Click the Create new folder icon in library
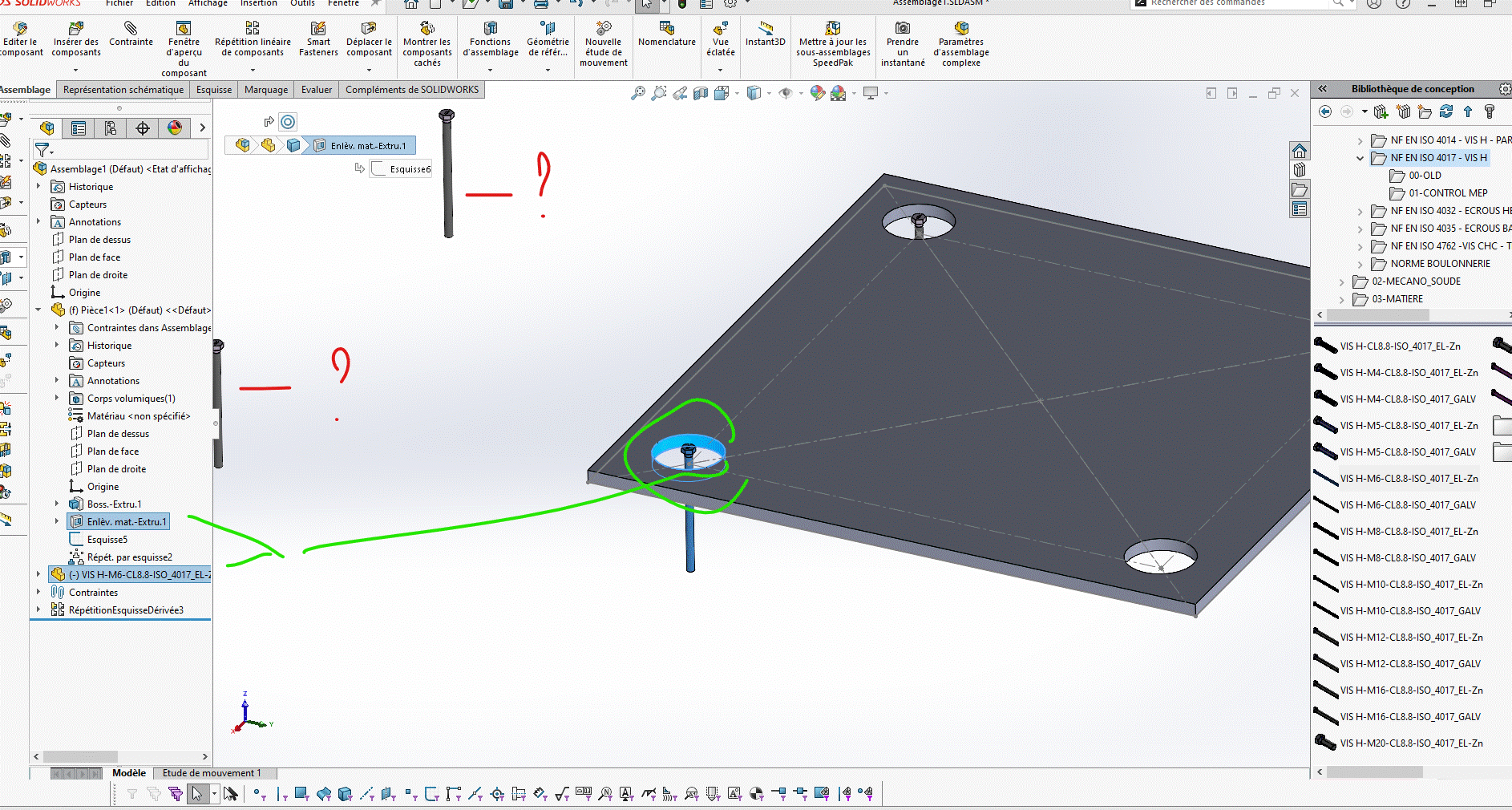 pos(1425,111)
